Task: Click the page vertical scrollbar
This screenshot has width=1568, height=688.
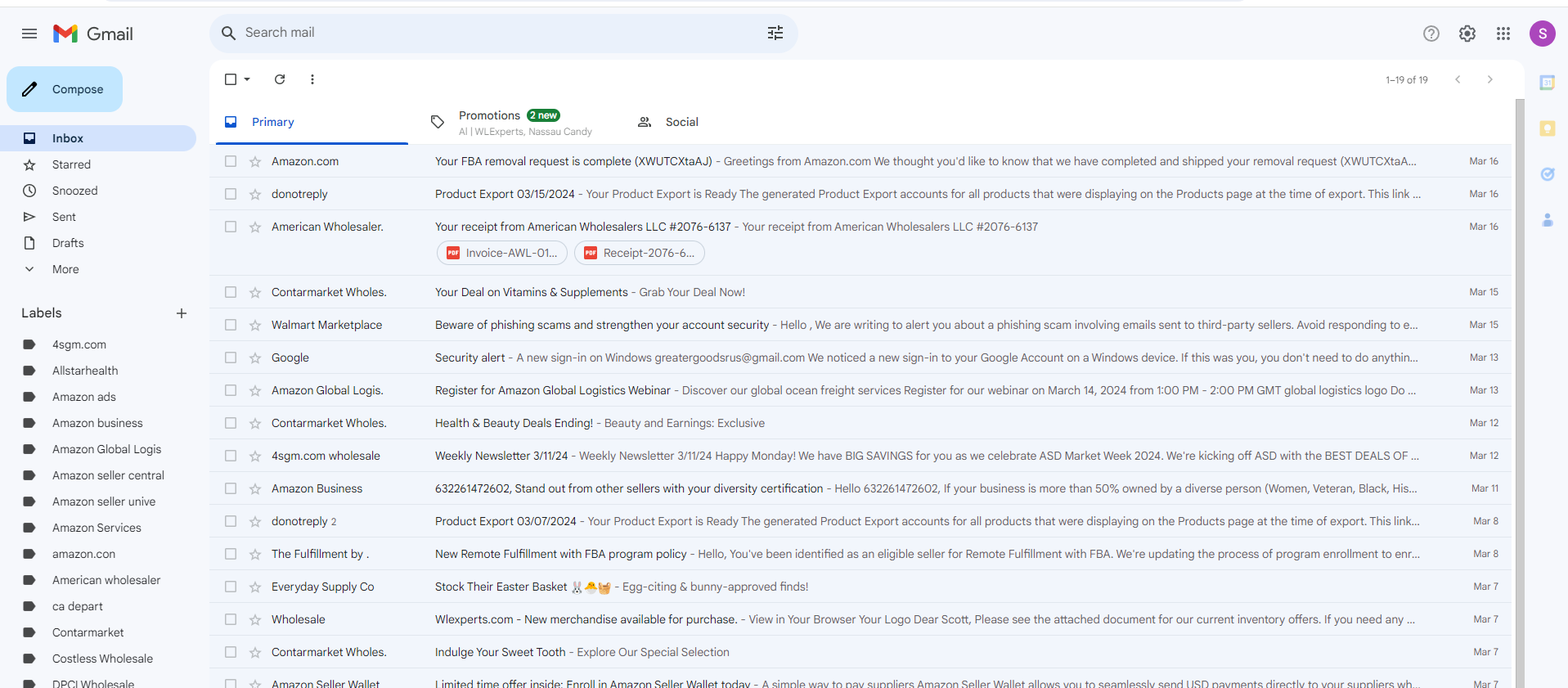Action: 1520,393
